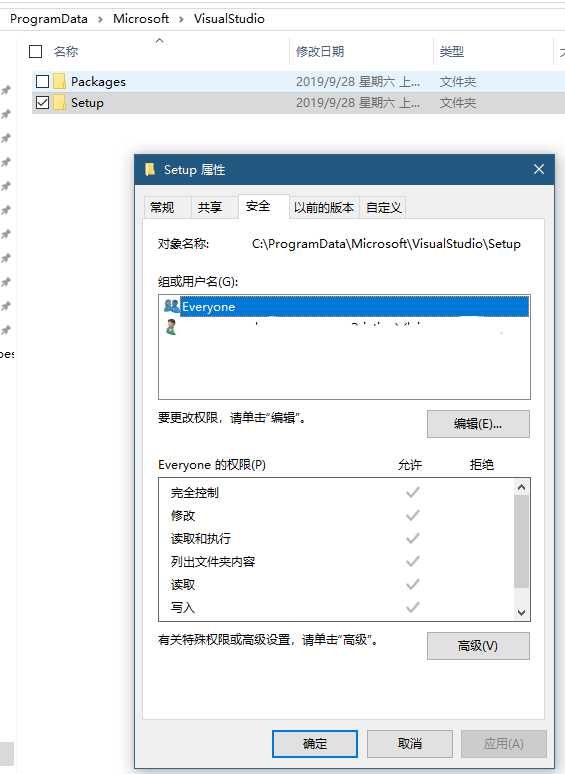565x774 pixels.
Task: Open the 自定义 tab
Action: 383,207
